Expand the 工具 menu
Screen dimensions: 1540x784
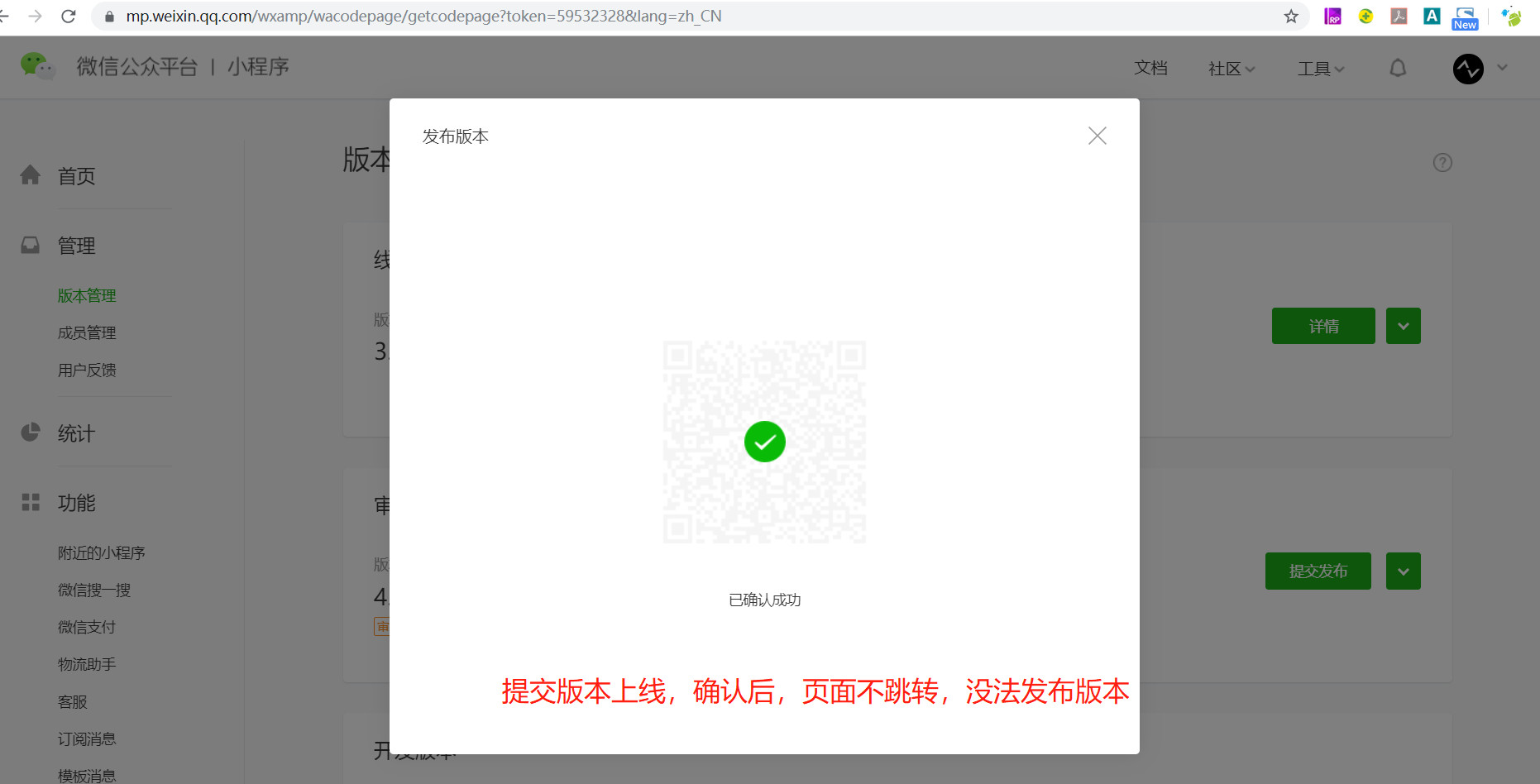coord(1321,69)
